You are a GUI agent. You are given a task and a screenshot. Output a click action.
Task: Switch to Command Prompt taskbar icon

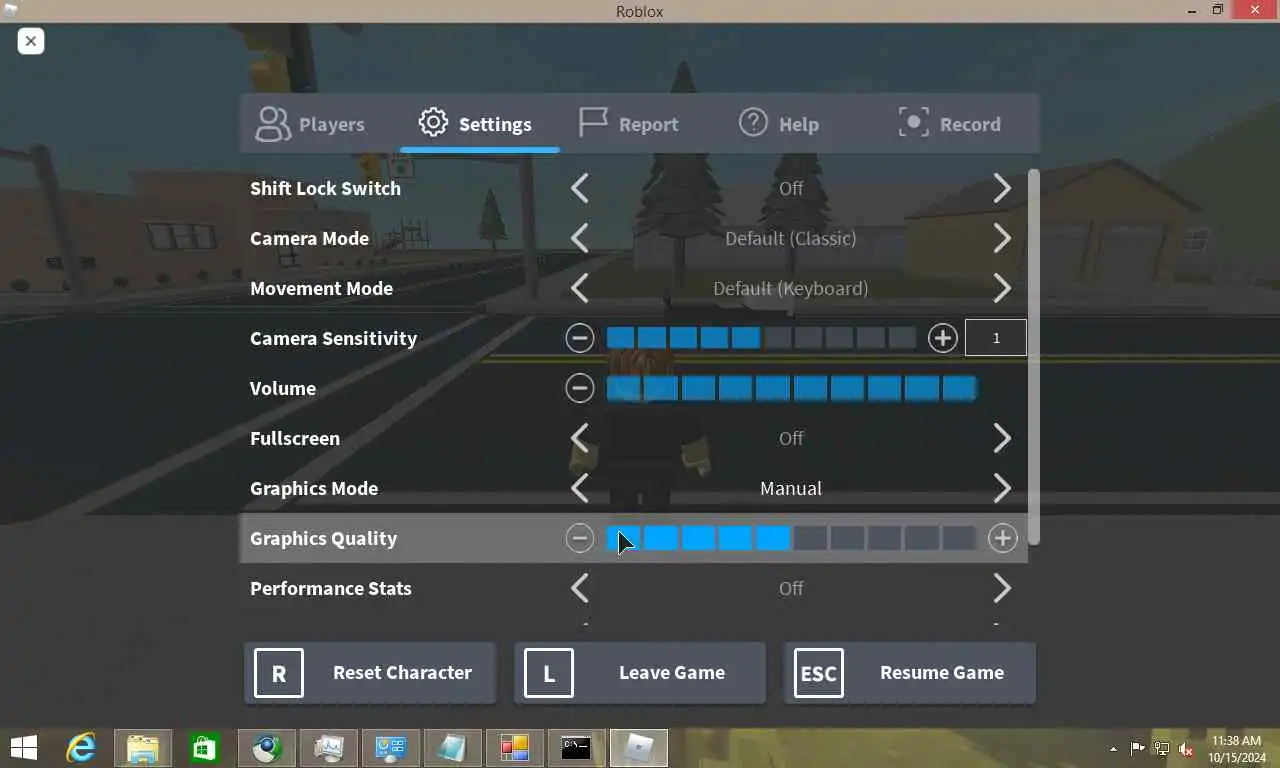[x=576, y=748]
